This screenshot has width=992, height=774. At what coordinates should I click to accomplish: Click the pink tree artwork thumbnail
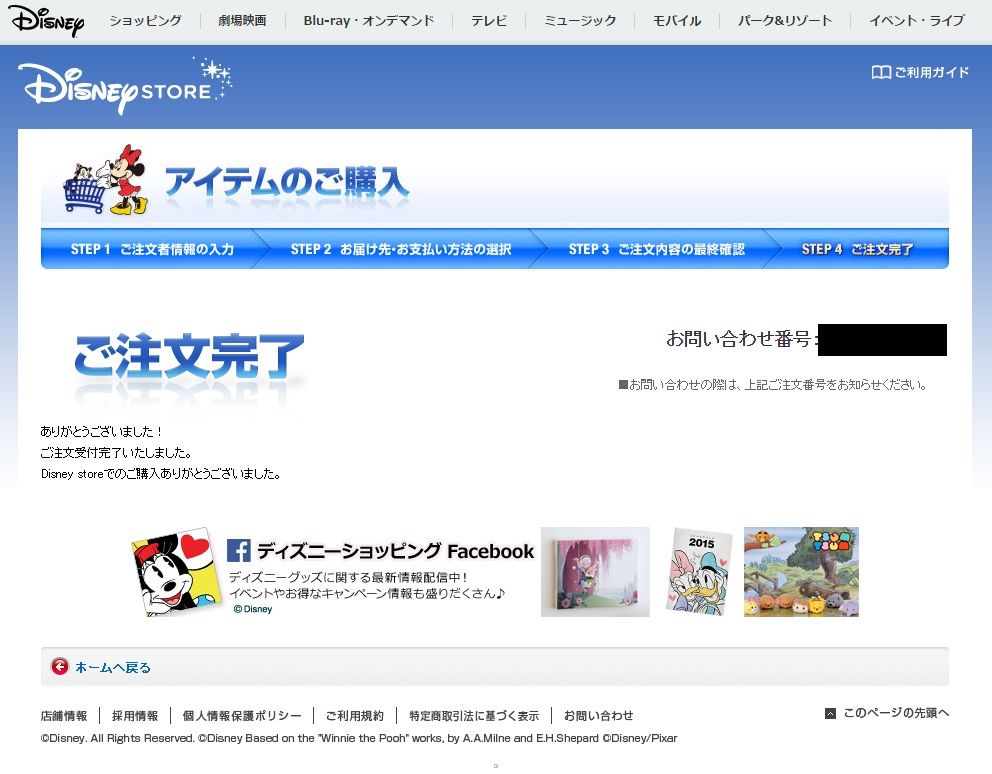595,571
